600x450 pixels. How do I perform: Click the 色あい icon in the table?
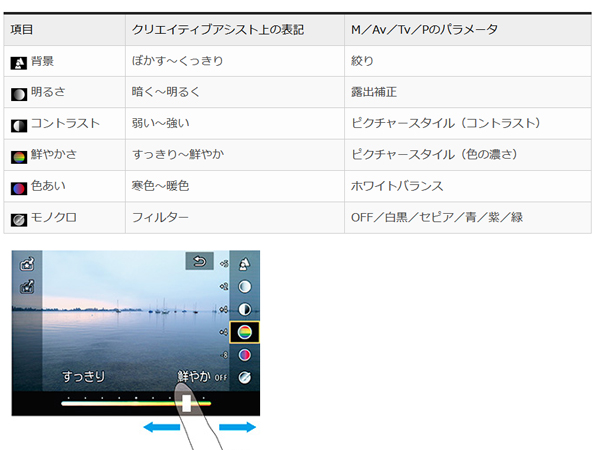tap(19, 188)
